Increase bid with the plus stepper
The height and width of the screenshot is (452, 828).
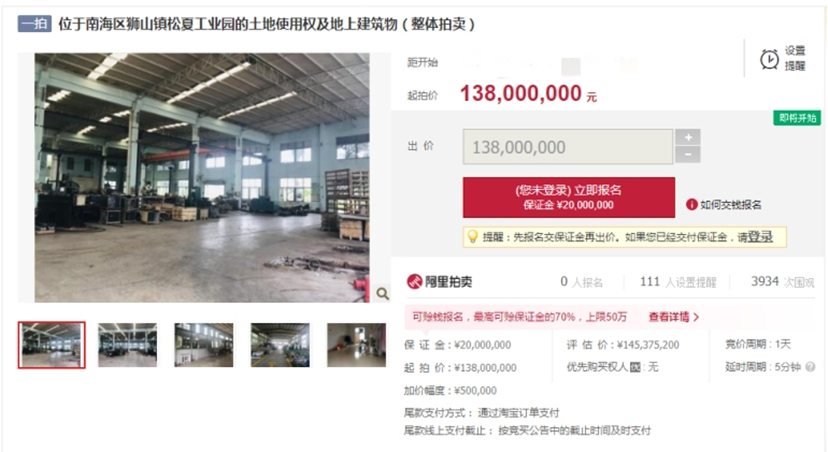(x=688, y=137)
